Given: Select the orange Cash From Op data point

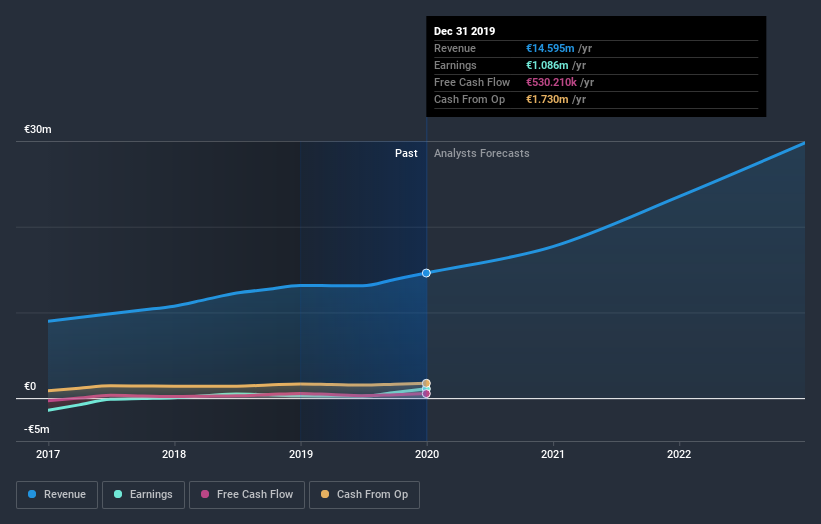Looking at the screenshot, I should 426,383.
